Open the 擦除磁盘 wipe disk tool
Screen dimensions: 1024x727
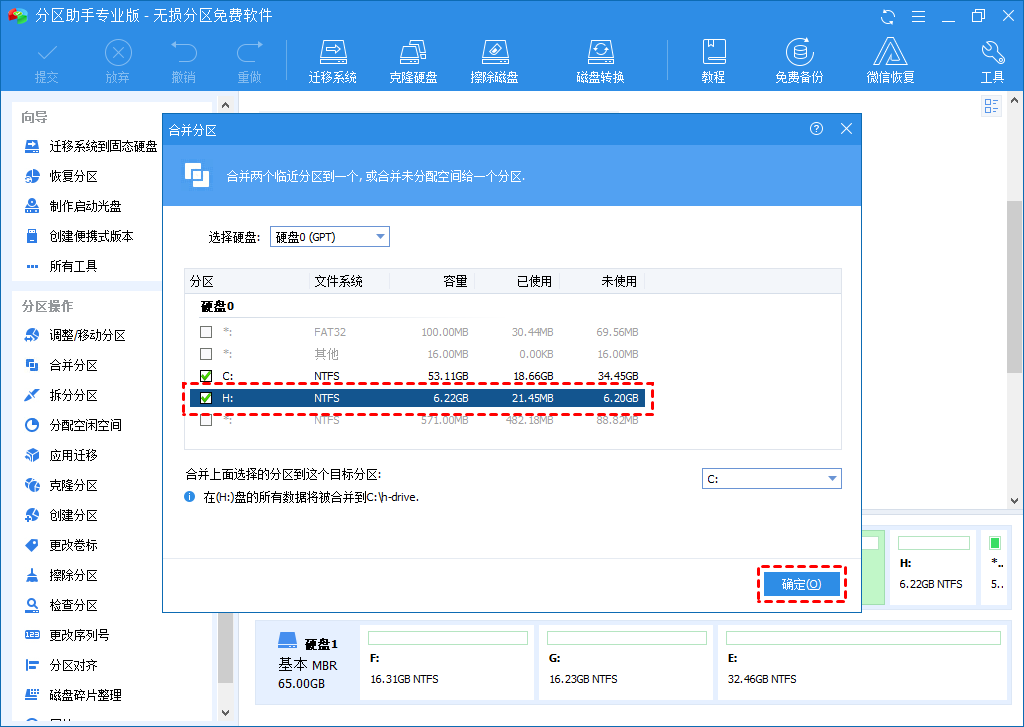pos(495,60)
